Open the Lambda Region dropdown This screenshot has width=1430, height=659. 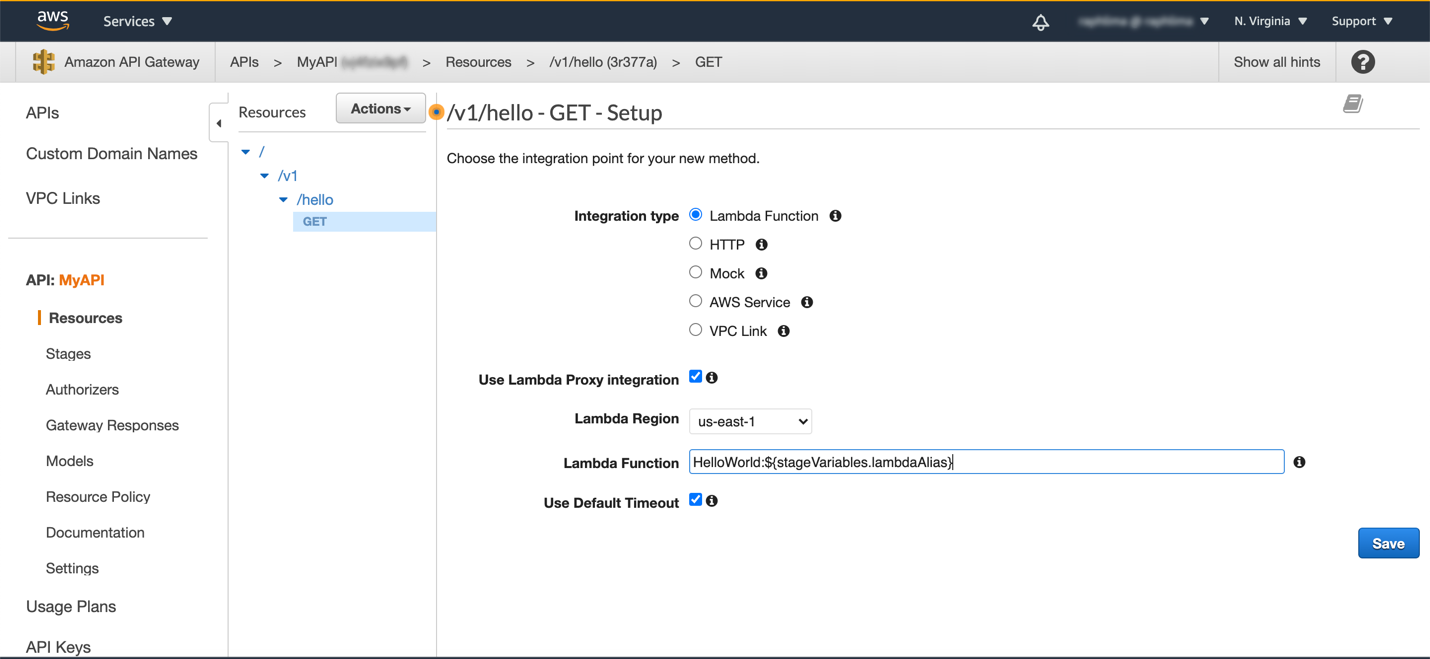click(750, 422)
